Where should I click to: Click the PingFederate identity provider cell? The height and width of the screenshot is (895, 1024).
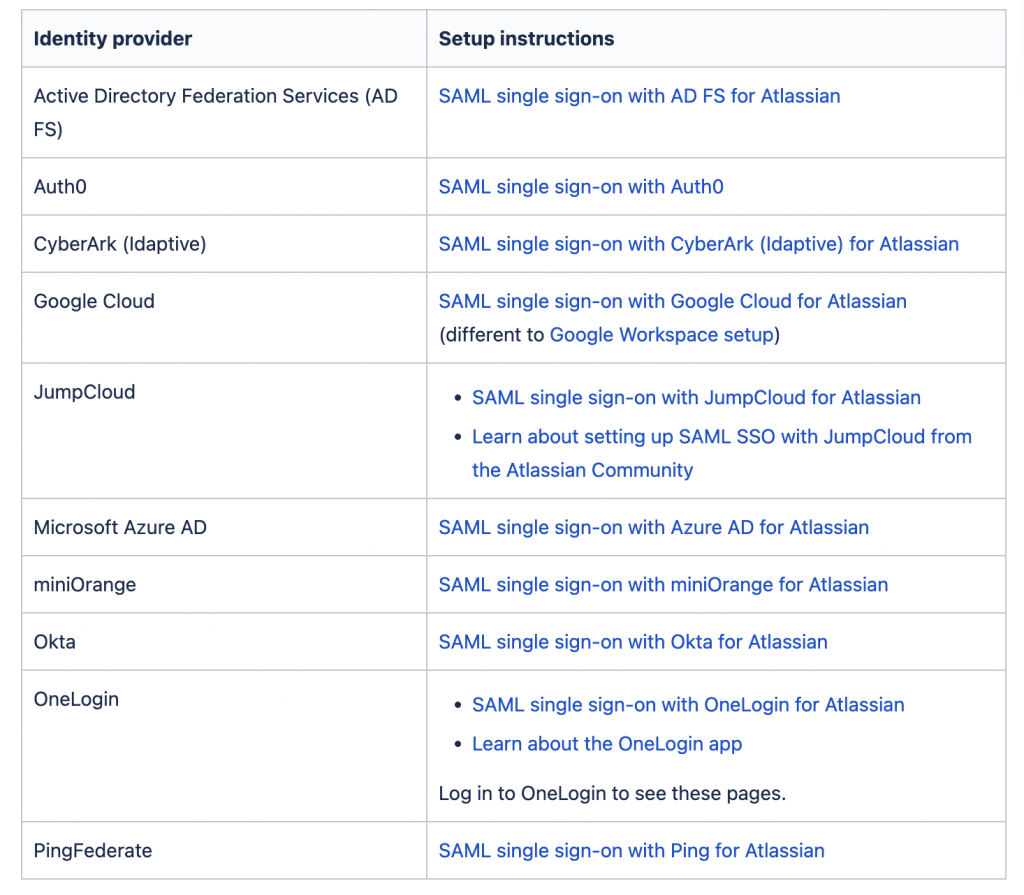(93, 851)
